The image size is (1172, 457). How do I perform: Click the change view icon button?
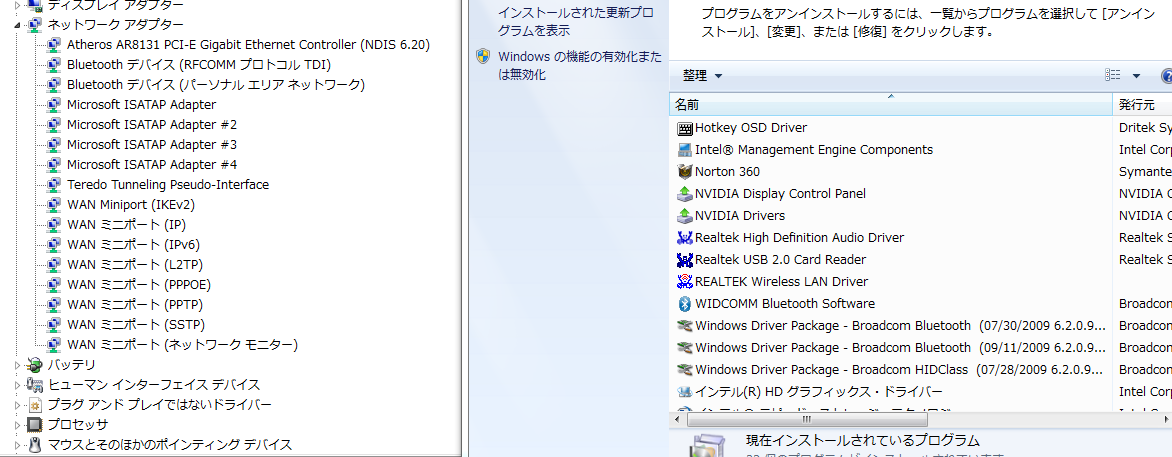[x=1113, y=76]
